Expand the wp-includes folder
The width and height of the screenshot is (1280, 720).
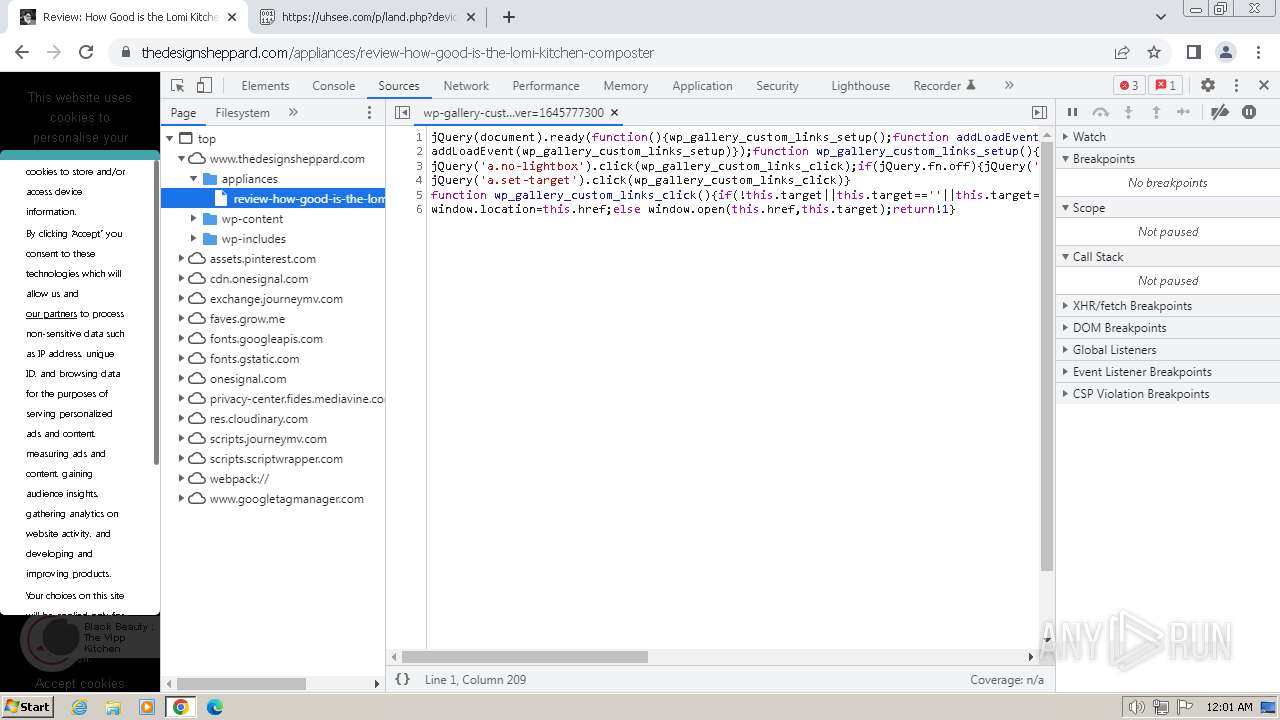pos(194,239)
